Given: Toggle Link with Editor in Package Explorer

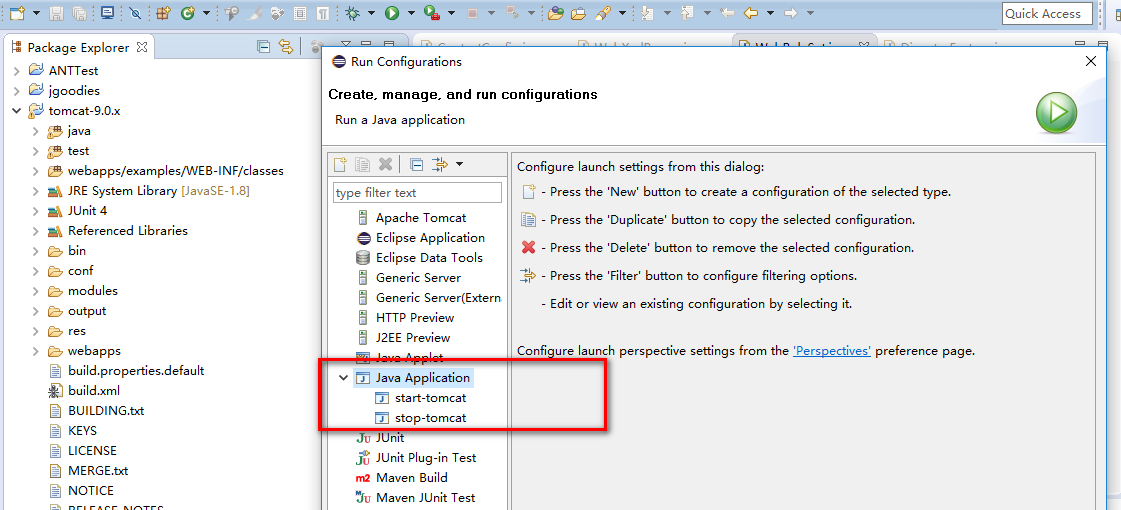Looking at the screenshot, I should 286,47.
